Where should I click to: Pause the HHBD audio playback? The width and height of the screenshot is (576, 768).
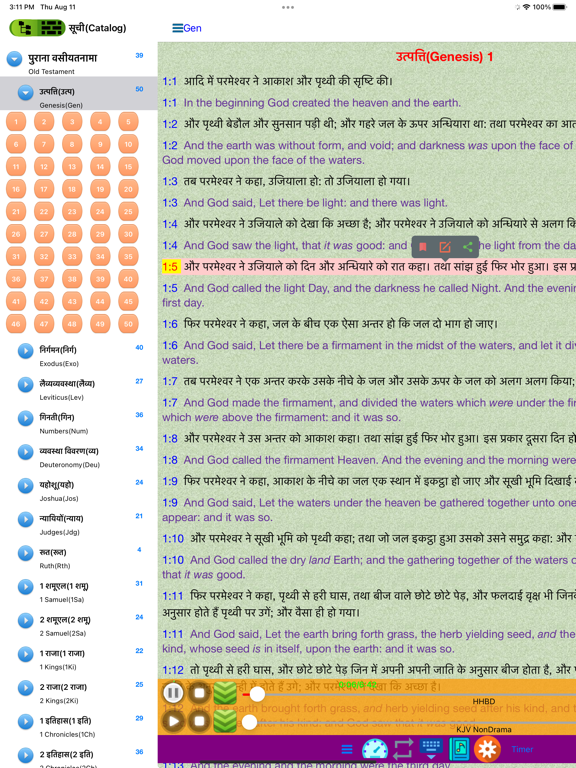[x=173, y=693]
